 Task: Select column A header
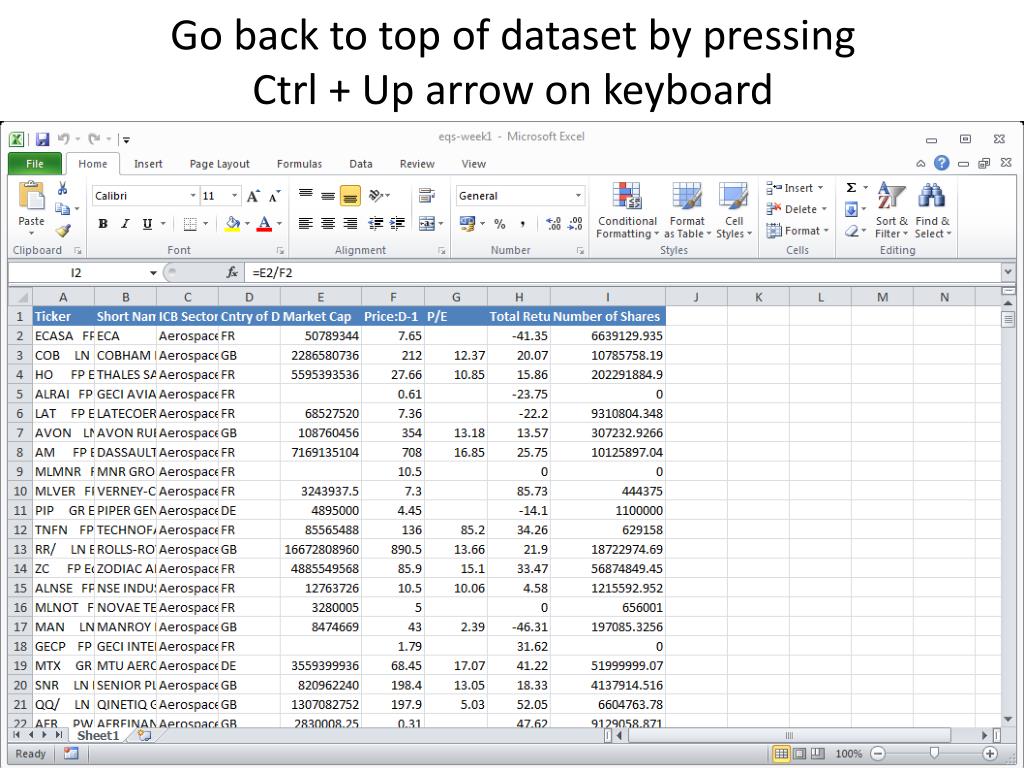coord(63,297)
